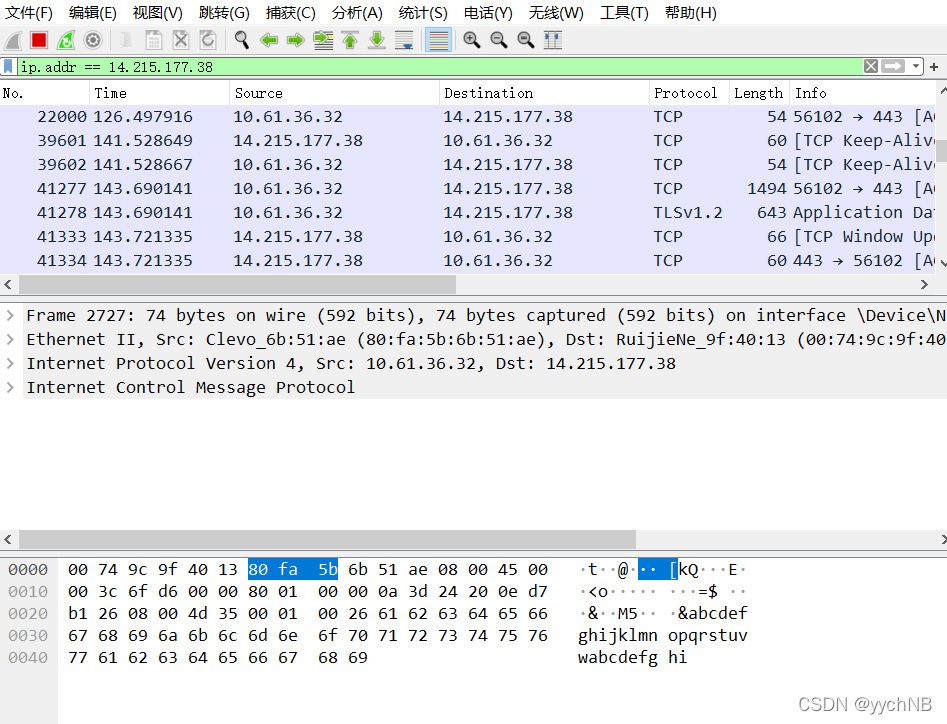
Task: Open the 帮助(H) menu
Action: click(690, 13)
